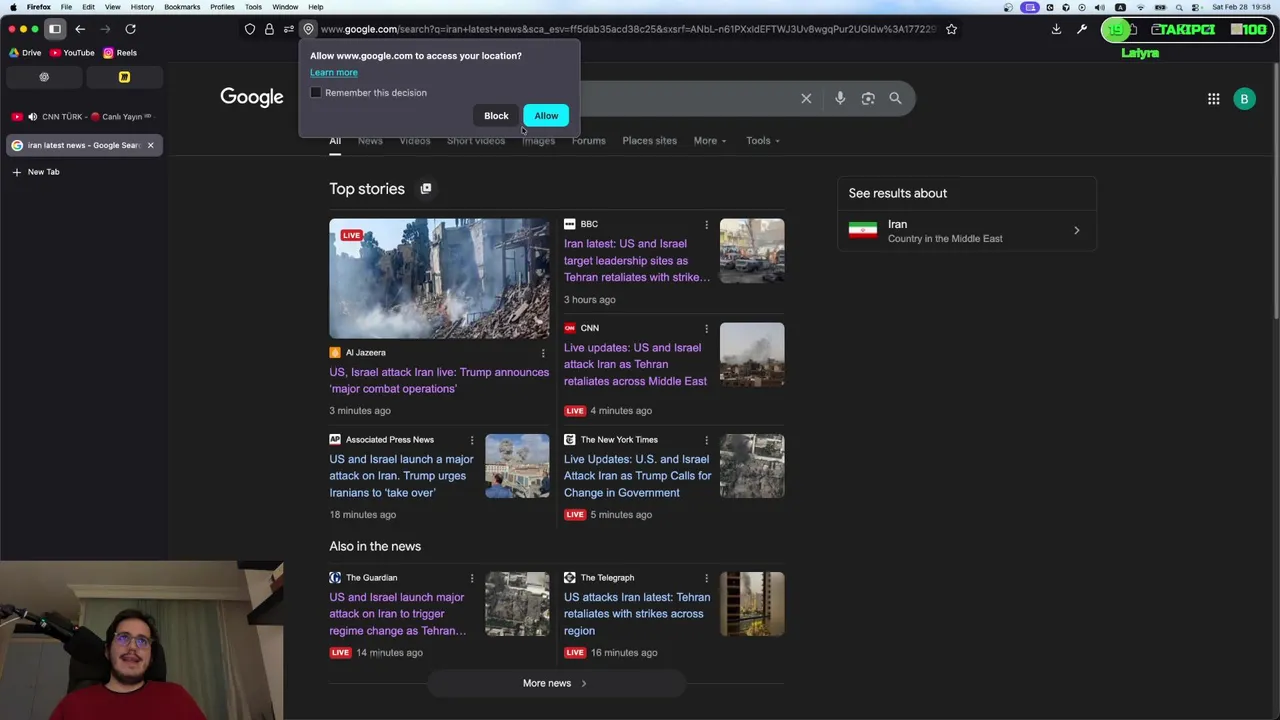Reload the page with the refresh icon
1280x720 pixels.
coord(130,29)
